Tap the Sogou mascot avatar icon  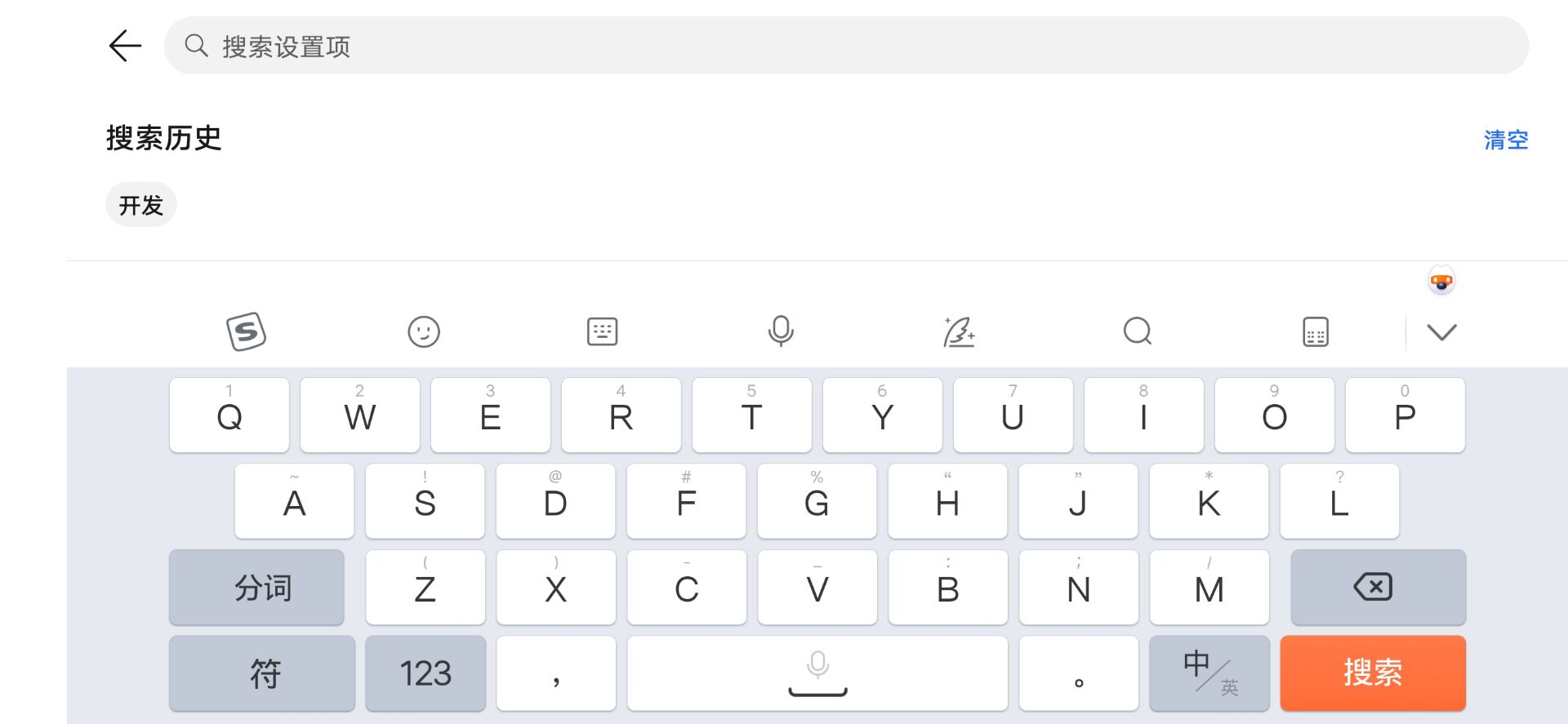(x=1441, y=281)
